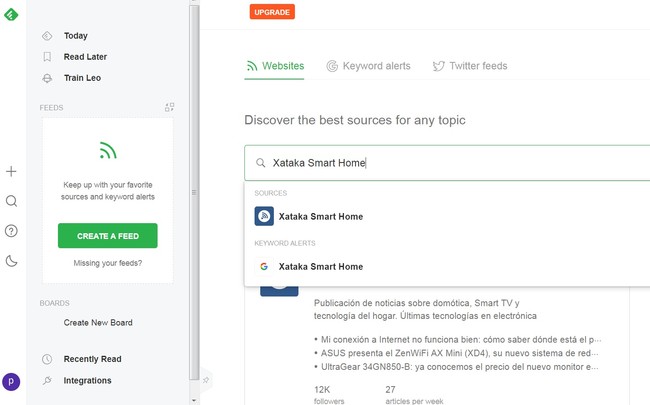Click the Xataka source icon in suggestions

tap(264, 216)
